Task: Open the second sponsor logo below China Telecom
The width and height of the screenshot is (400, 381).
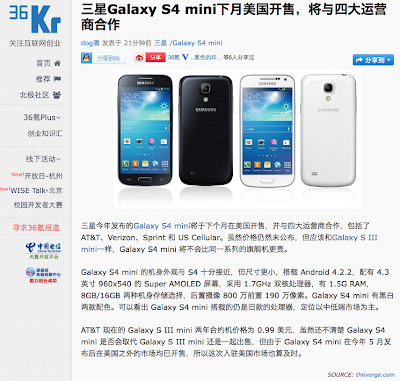Action: click(43, 275)
